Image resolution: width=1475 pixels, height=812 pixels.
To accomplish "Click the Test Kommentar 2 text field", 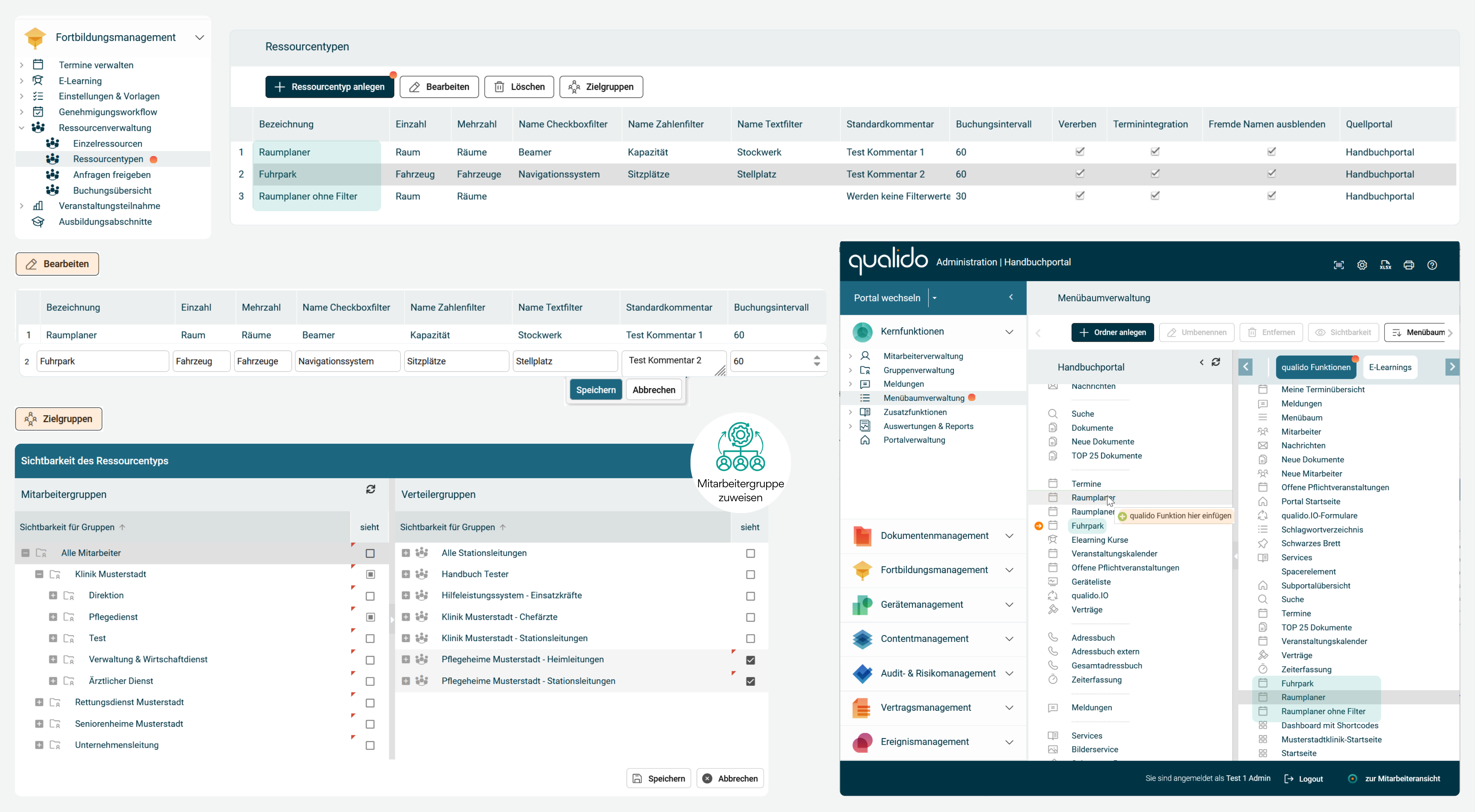I will [x=670, y=361].
